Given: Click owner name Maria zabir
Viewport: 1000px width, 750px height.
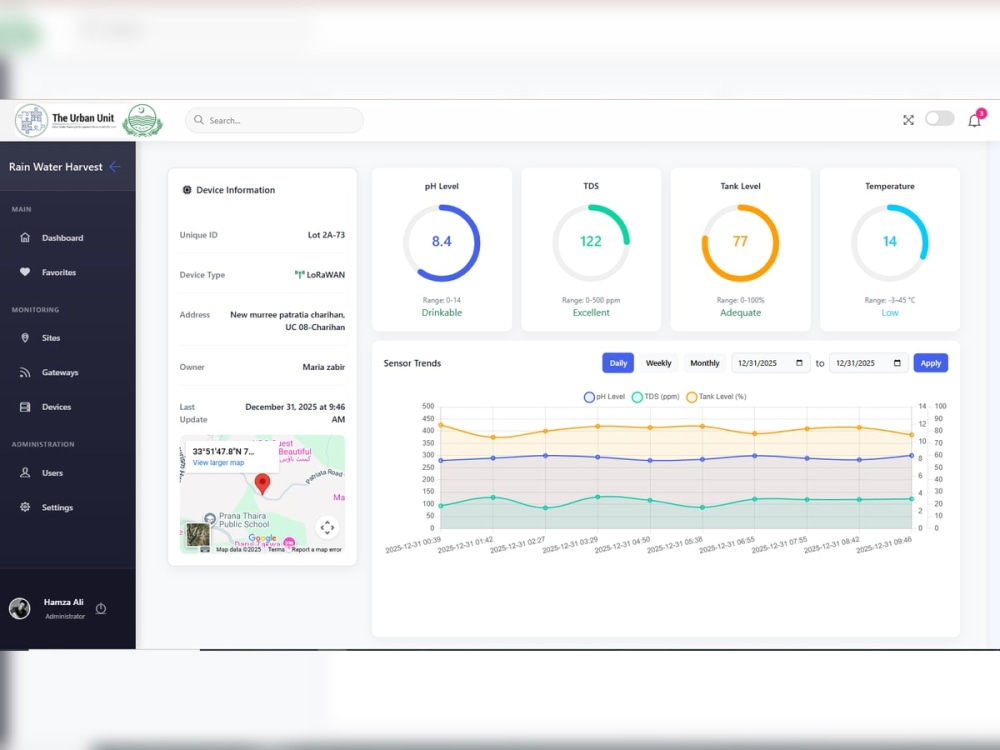Looking at the screenshot, I should click(323, 367).
